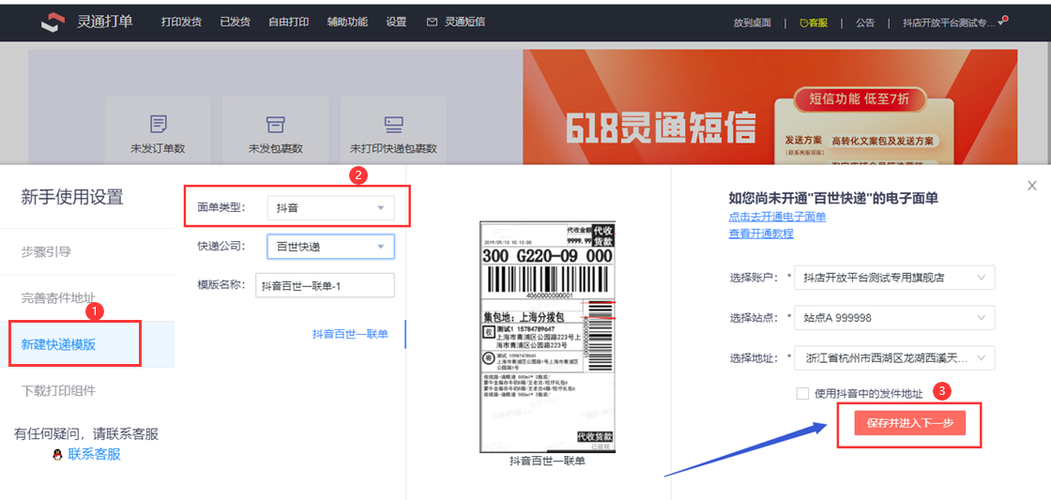The width and height of the screenshot is (1051, 500).
Task: Click the 灵通打单 logo icon
Action: pyautogui.click(x=53, y=22)
